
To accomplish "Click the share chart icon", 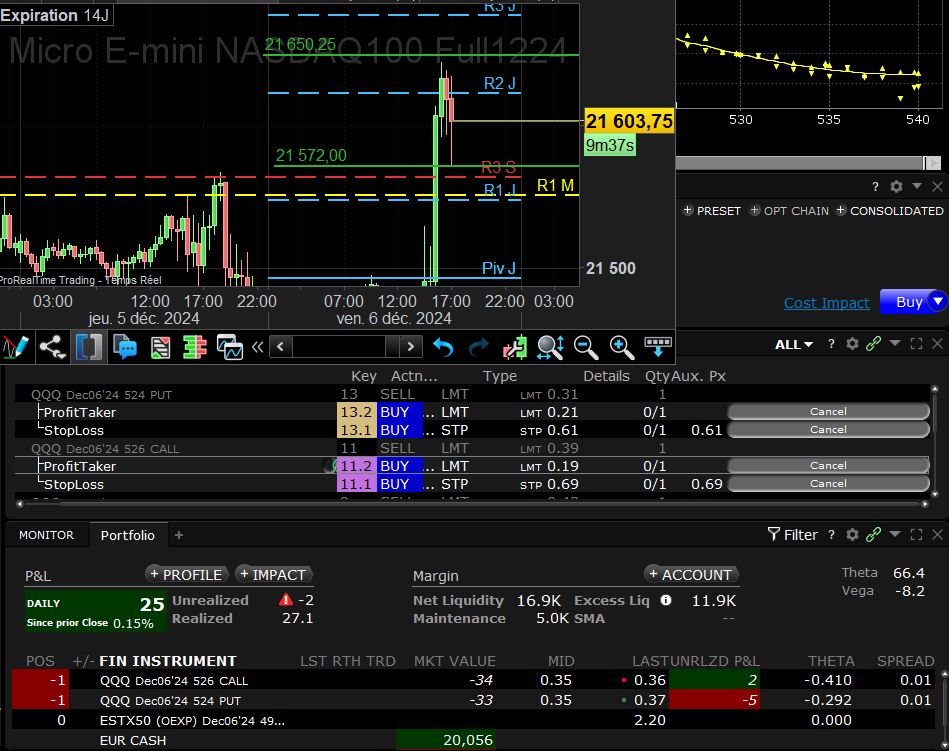I will pos(52,347).
